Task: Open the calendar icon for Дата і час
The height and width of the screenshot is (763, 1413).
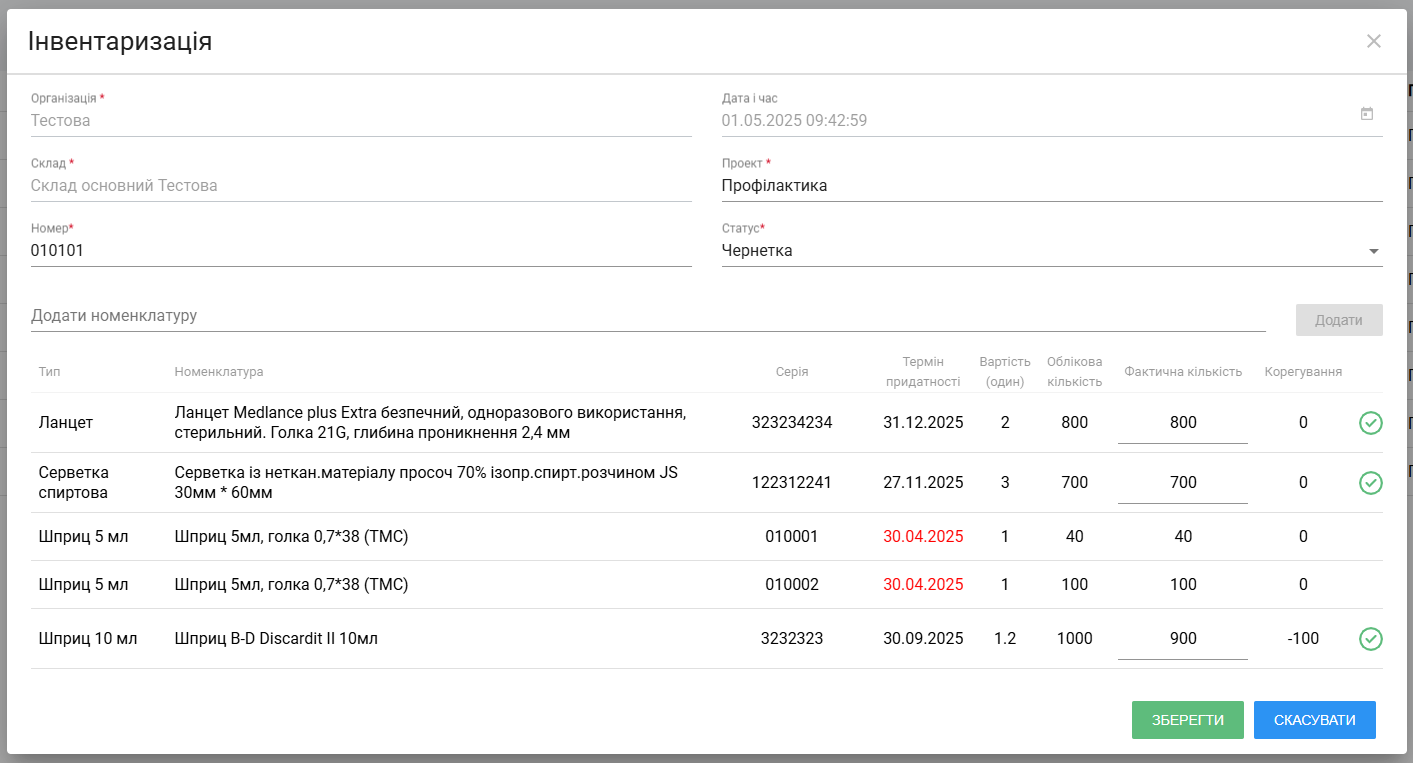Action: coord(1367,114)
